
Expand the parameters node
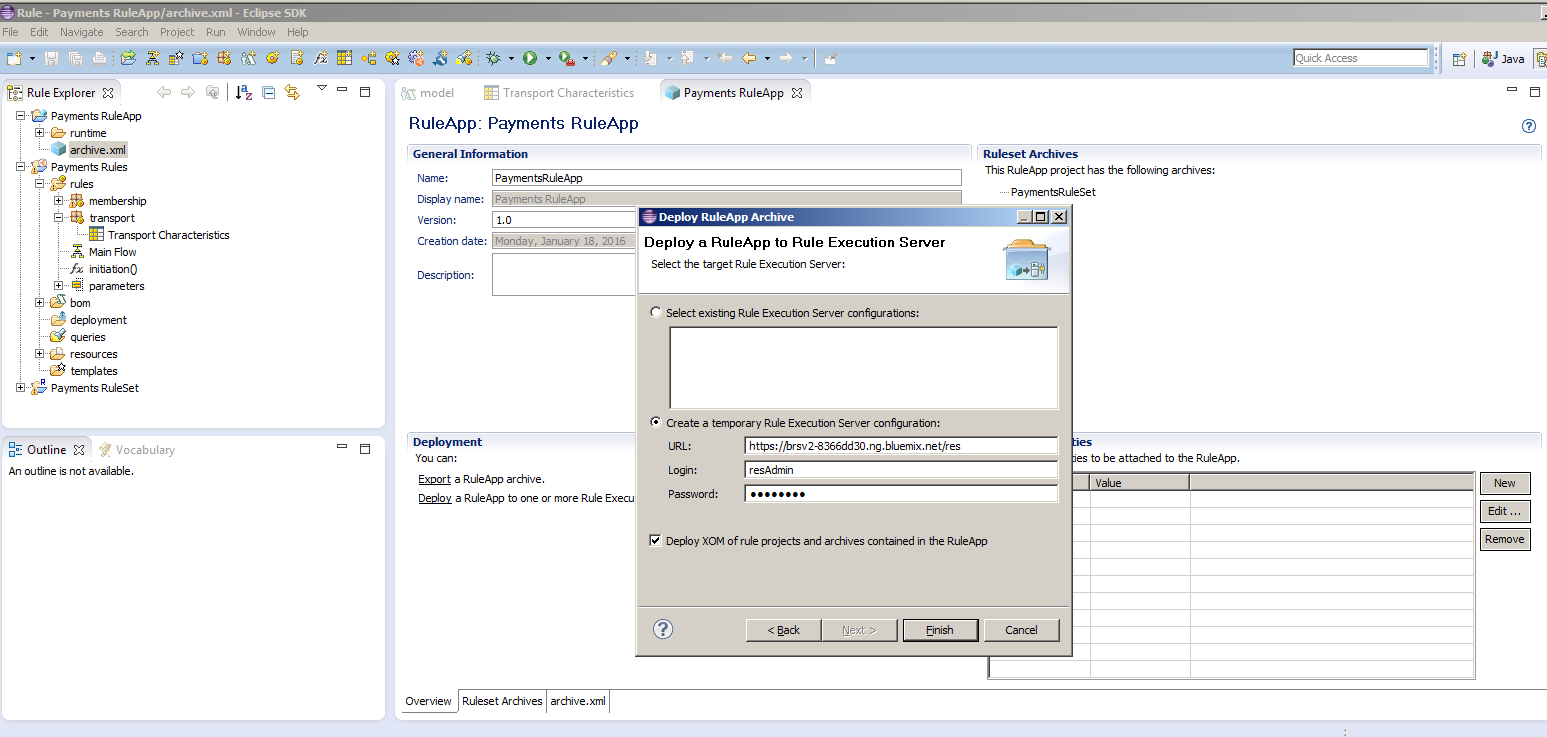pyautogui.click(x=59, y=286)
